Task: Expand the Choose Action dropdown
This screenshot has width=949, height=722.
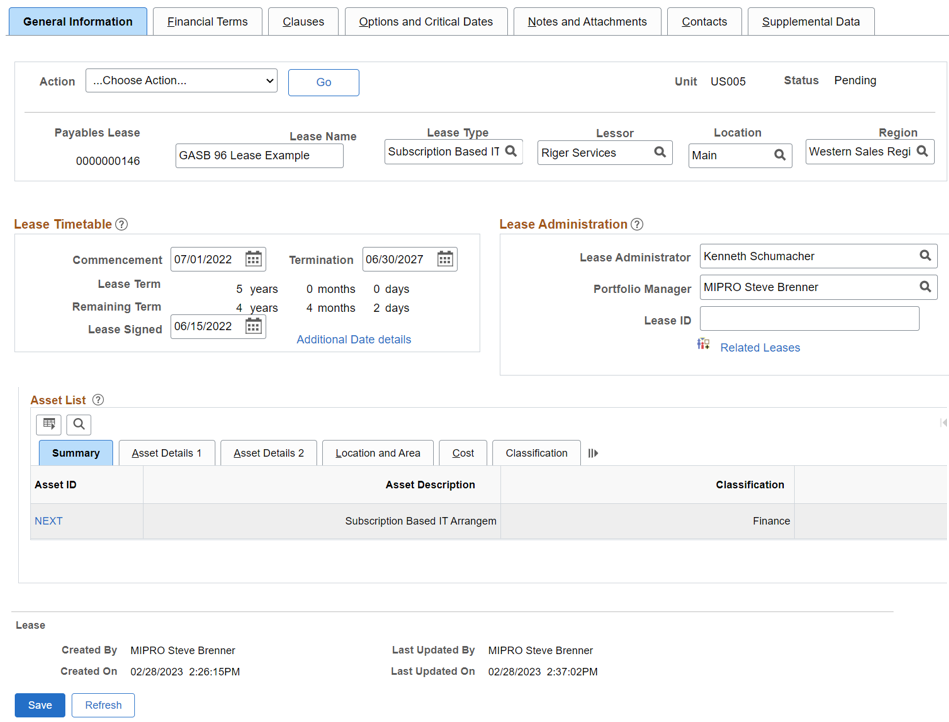Action: tap(181, 81)
